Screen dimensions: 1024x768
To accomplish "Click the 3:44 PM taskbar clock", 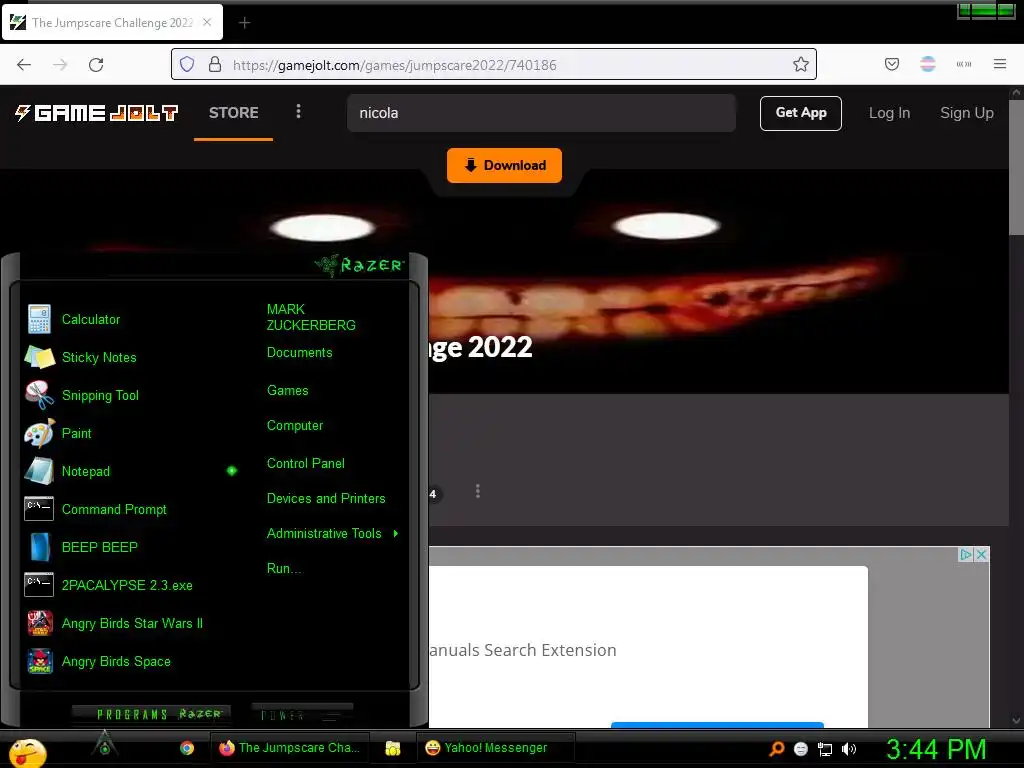I will coord(936,749).
